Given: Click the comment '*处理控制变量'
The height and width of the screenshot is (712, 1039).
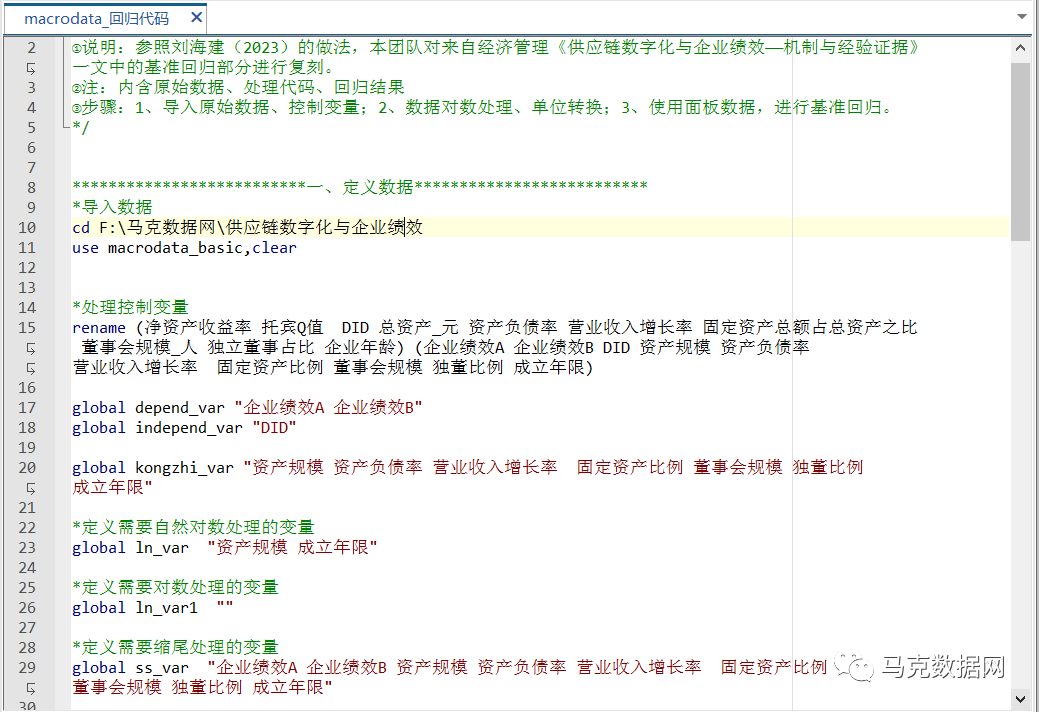Looking at the screenshot, I should pos(131,307).
